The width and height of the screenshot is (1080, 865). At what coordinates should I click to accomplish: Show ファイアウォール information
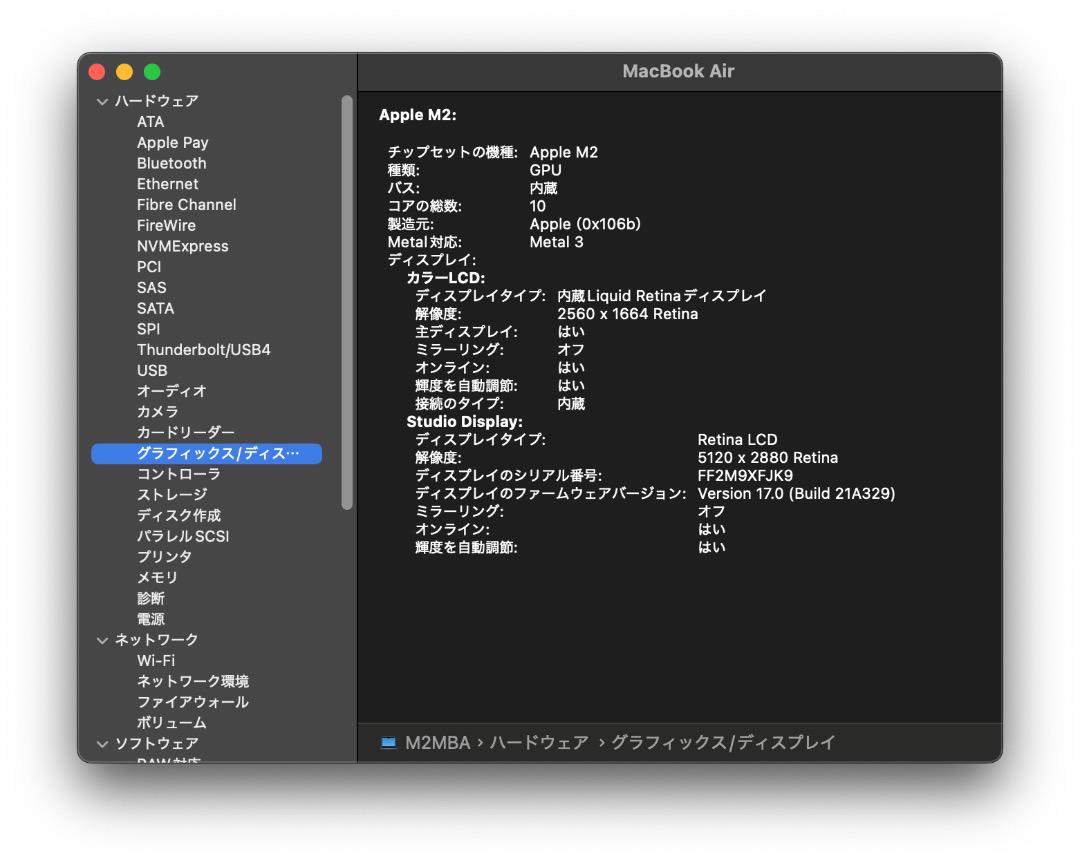[193, 702]
